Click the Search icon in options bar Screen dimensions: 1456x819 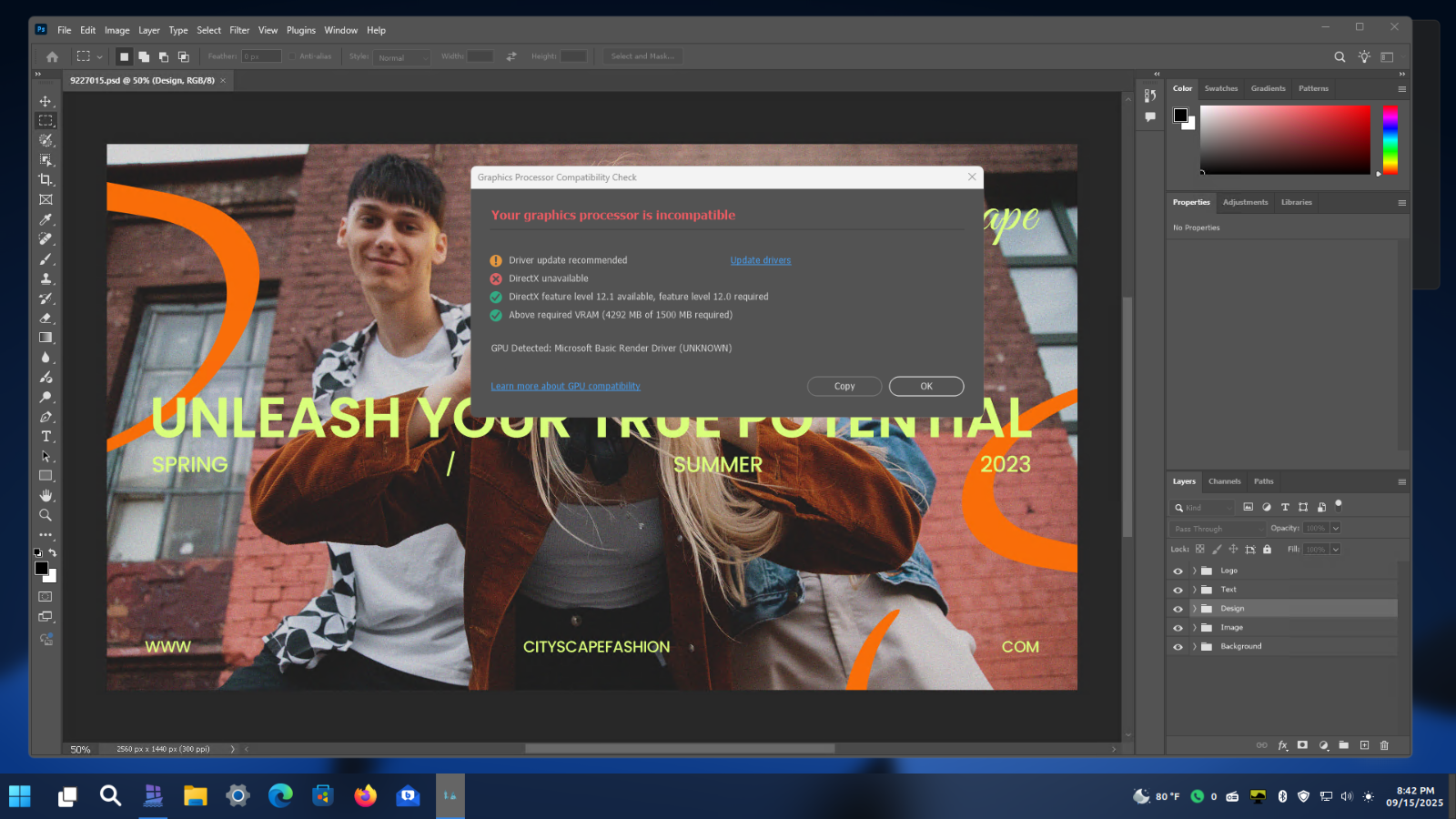1340,56
